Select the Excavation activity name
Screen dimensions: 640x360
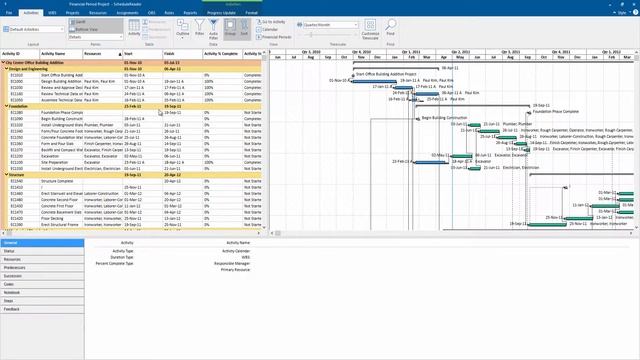[51, 156]
